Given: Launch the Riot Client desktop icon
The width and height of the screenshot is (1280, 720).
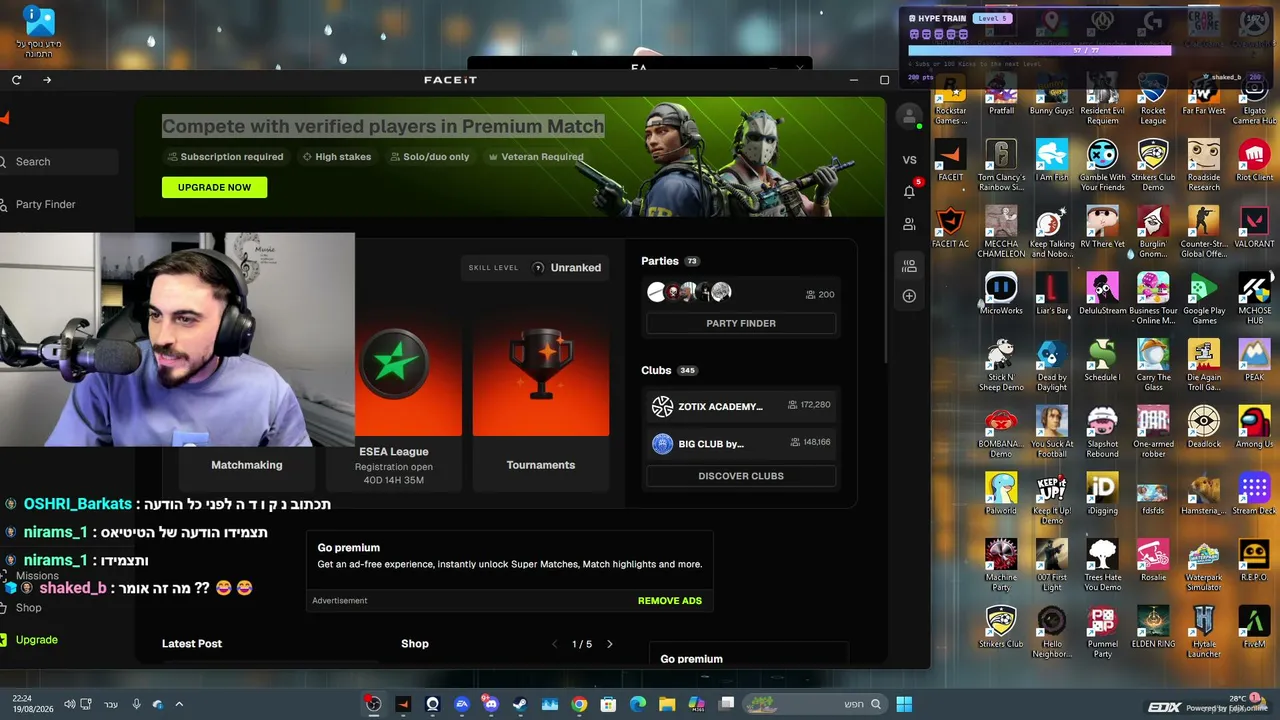Looking at the screenshot, I should click(x=1254, y=160).
